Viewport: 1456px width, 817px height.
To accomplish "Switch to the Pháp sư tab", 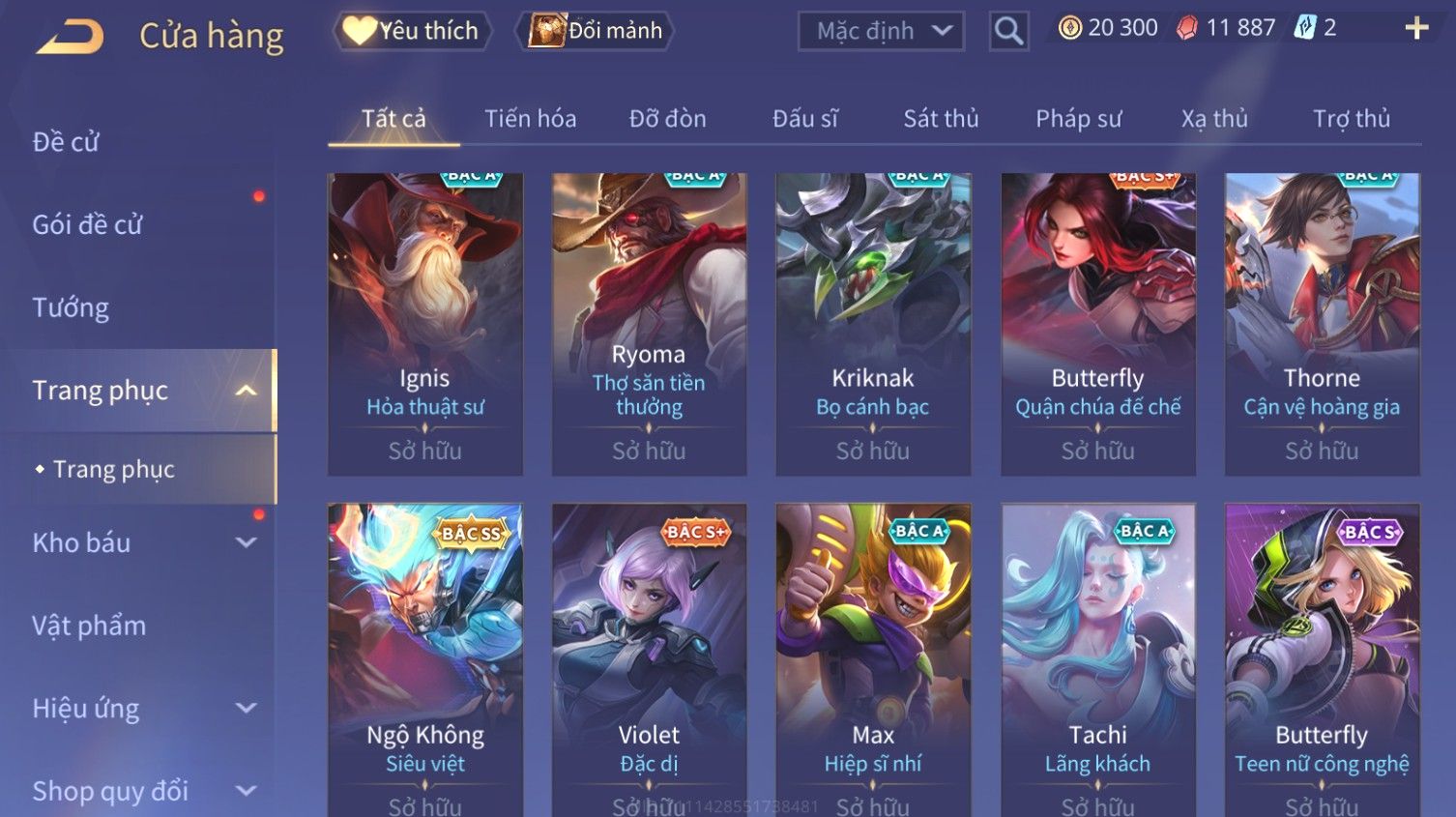I will (x=1078, y=119).
